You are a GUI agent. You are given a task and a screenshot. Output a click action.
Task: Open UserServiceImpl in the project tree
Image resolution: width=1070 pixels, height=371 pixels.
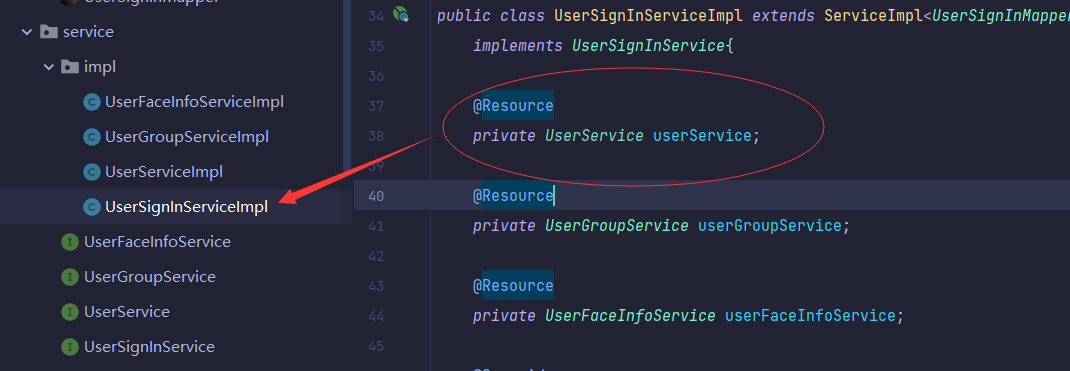click(x=164, y=172)
